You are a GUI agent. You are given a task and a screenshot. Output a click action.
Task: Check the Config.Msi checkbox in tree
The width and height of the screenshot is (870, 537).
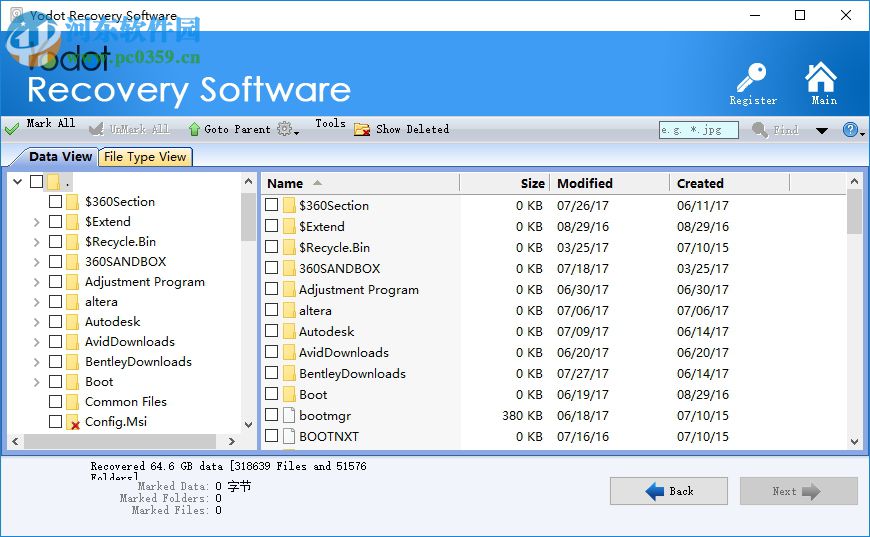pos(55,421)
